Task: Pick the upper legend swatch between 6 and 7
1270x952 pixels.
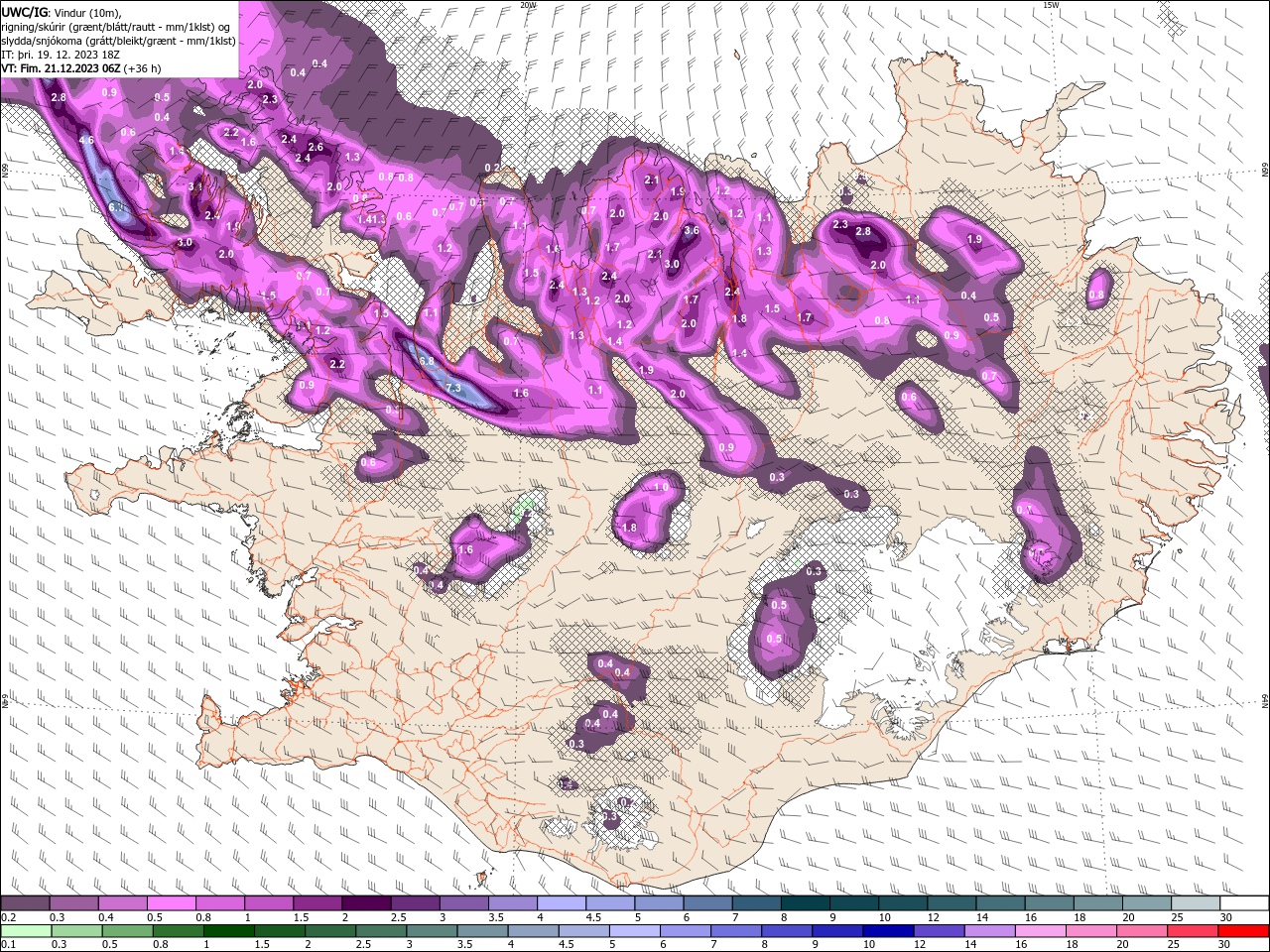Action: tap(706, 903)
